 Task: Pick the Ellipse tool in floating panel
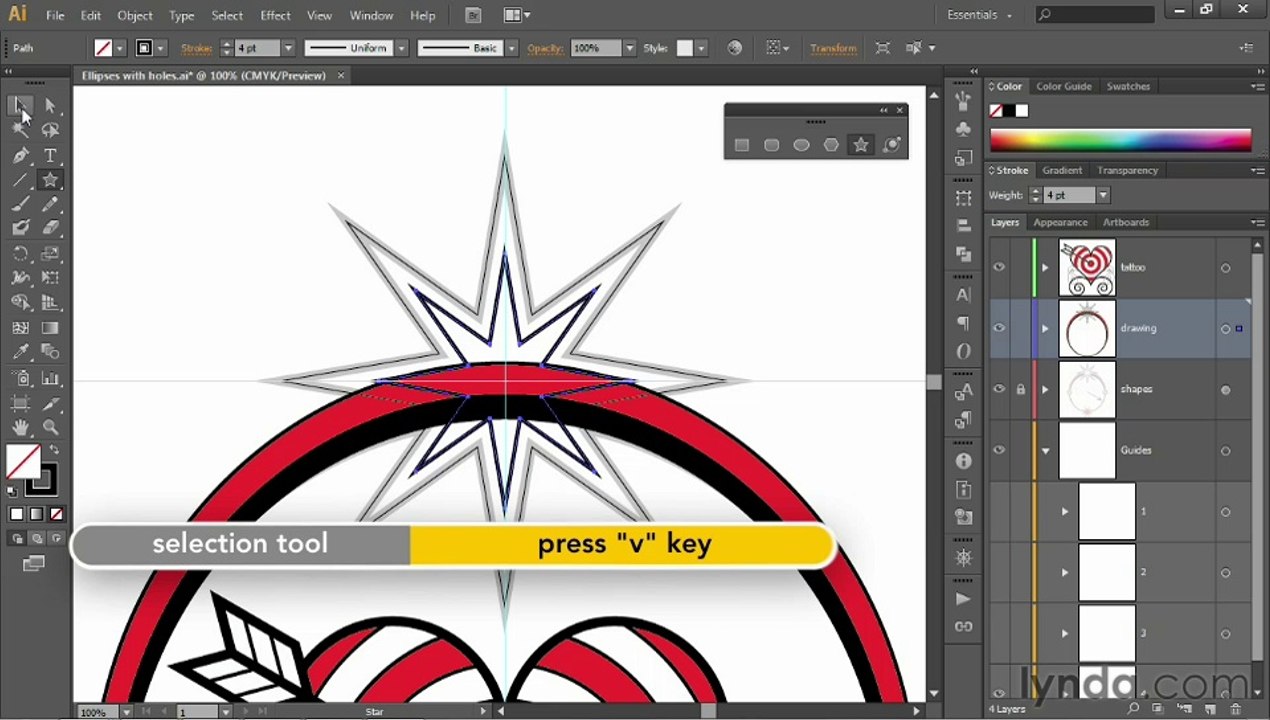(801, 145)
